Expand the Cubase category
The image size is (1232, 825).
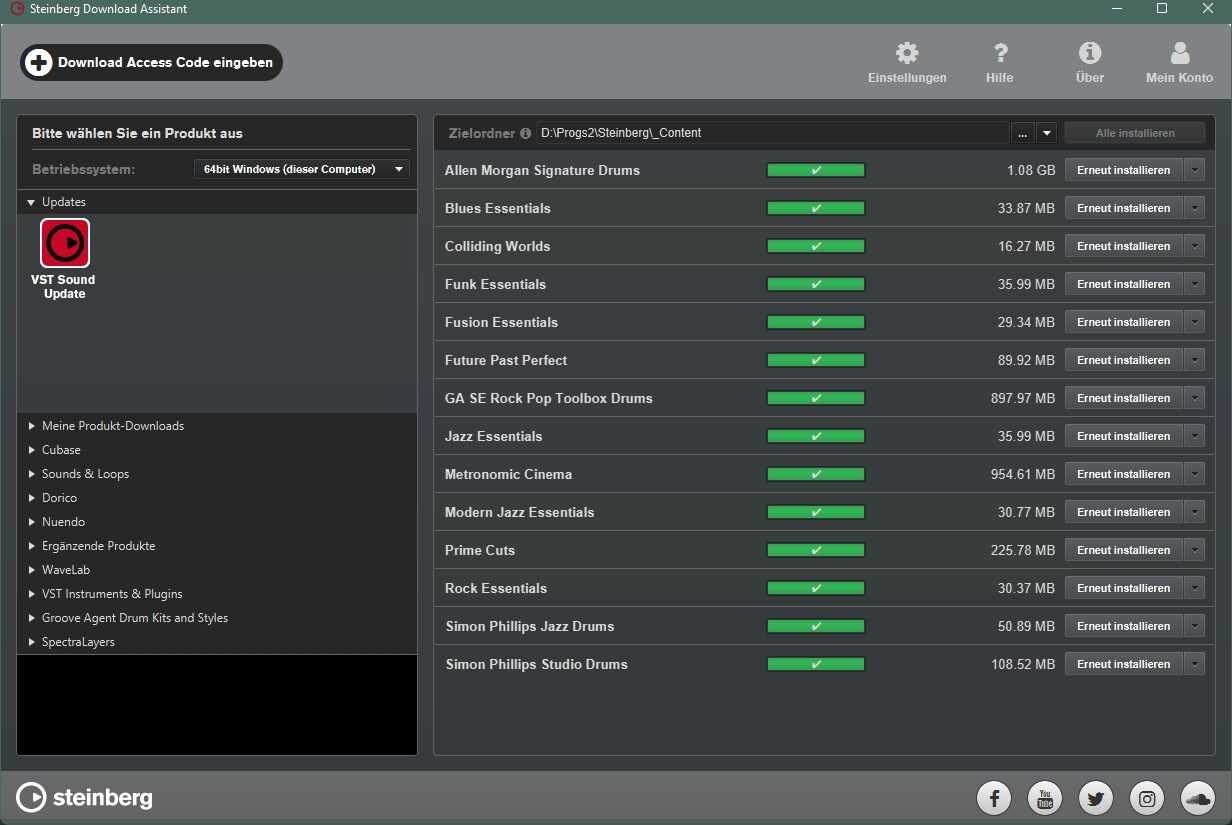(x=32, y=450)
